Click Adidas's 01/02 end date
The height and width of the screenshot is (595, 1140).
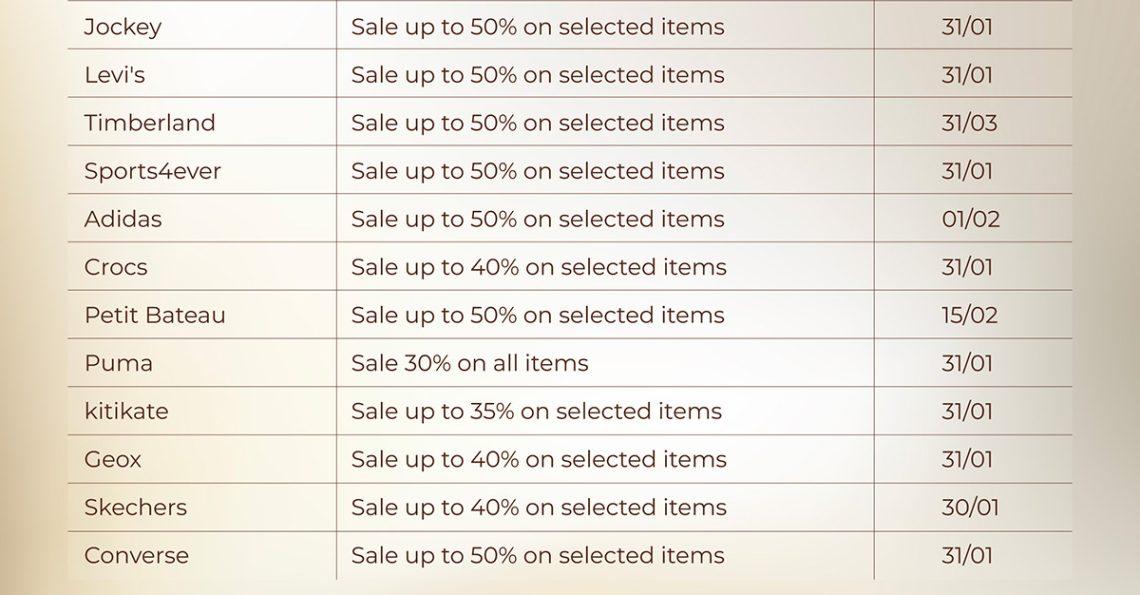point(970,219)
